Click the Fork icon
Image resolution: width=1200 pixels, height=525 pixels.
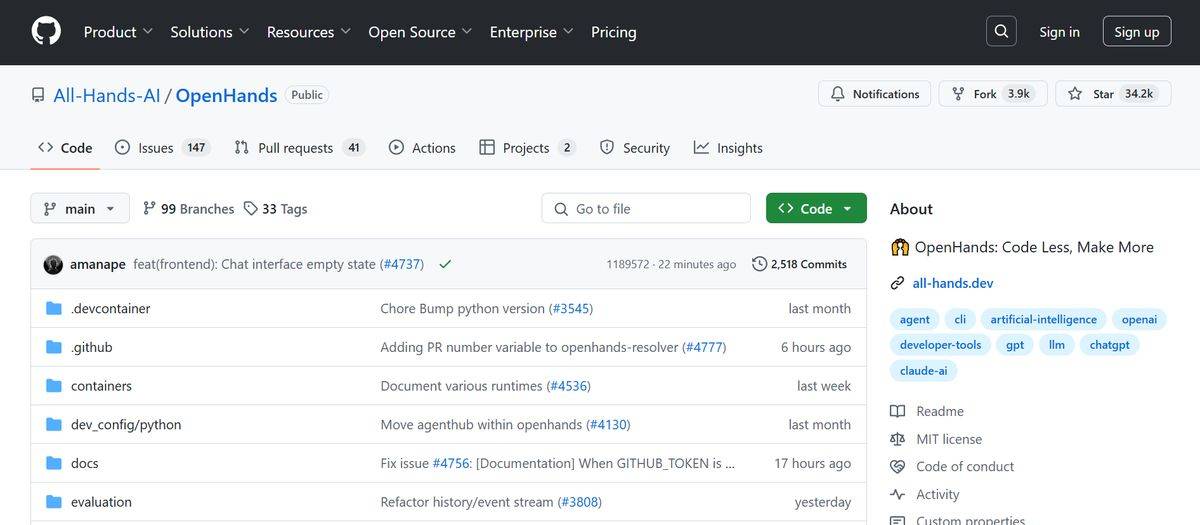959,94
